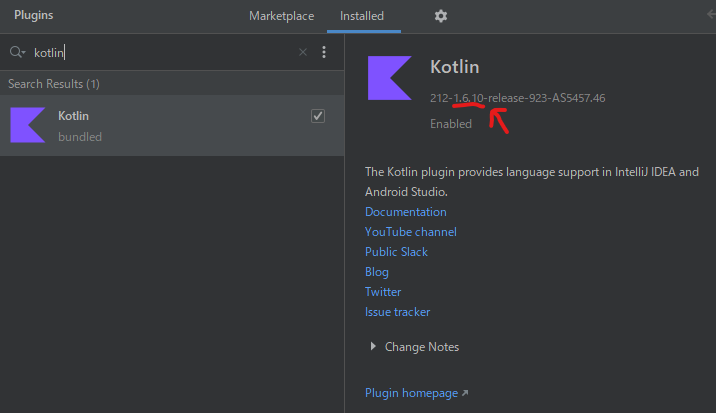The height and width of the screenshot is (413, 716).
Task: Open the plugin settings gear menu
Action: pyautogui.click(x=441, y=16)
